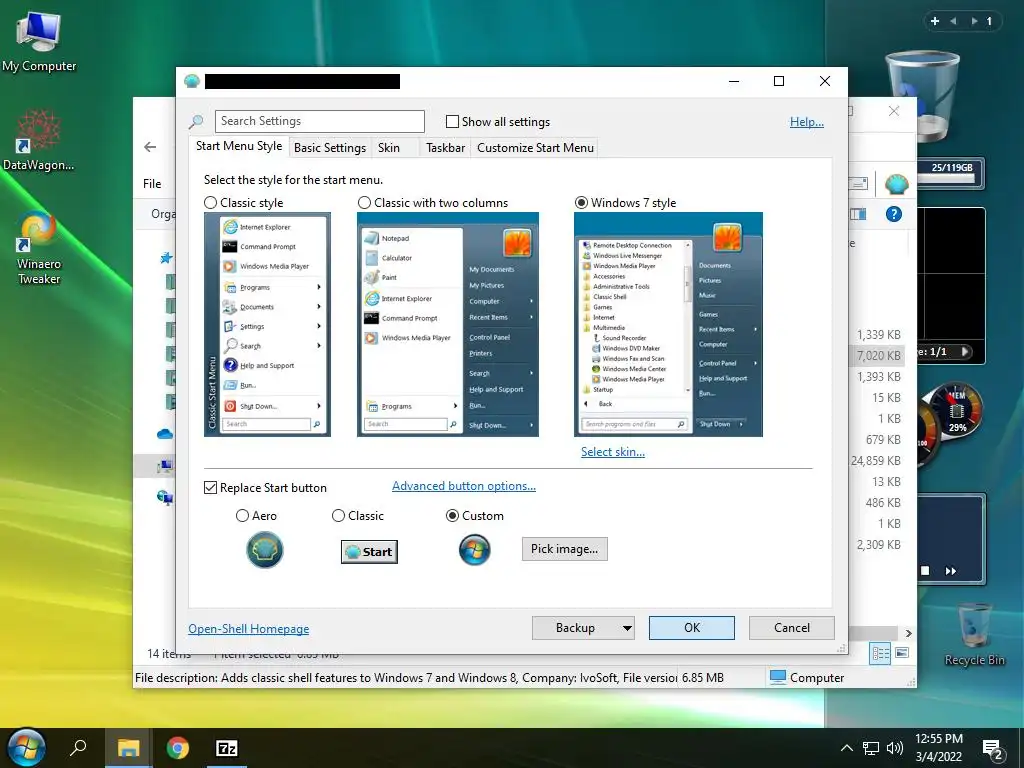The height and width of the screenshot is (768, 1024).
Task: Click the clock showing 12:55 PM
Action: (938, 739)
